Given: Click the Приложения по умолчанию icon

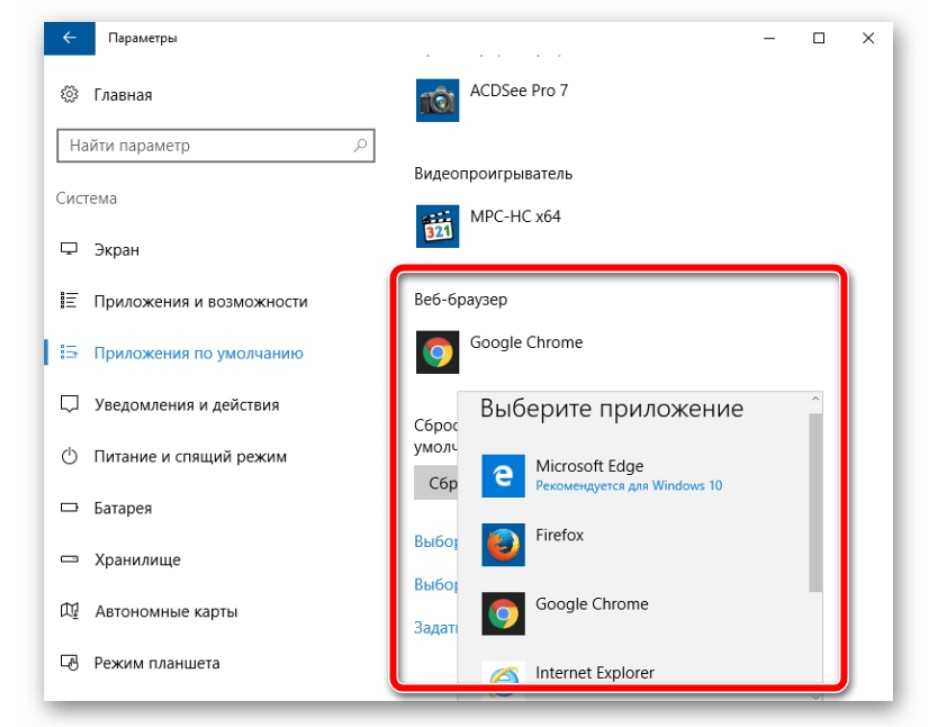Looking at the screenshot, I should (x=69, y=352).
